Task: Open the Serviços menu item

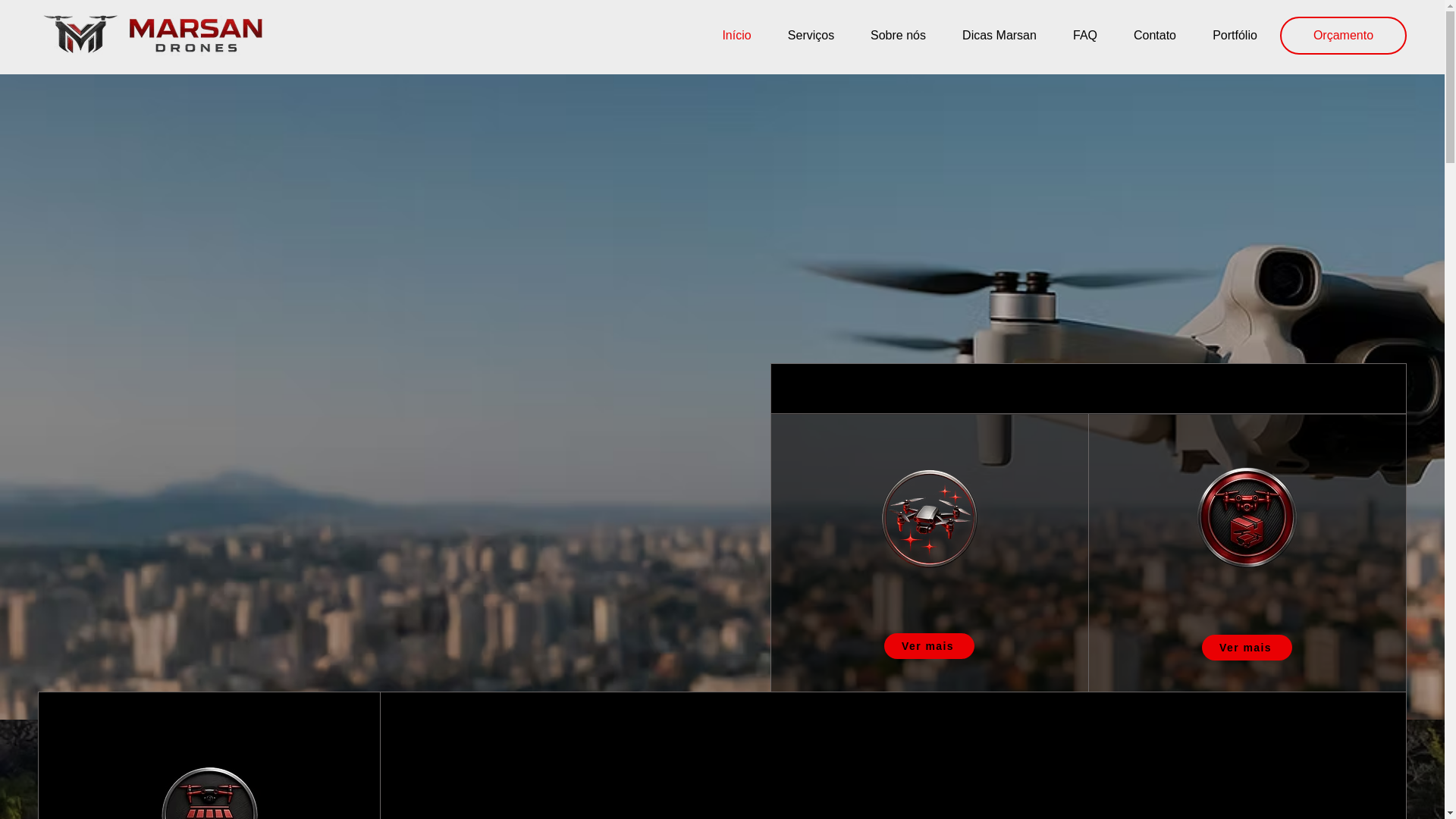Action: 811,36
